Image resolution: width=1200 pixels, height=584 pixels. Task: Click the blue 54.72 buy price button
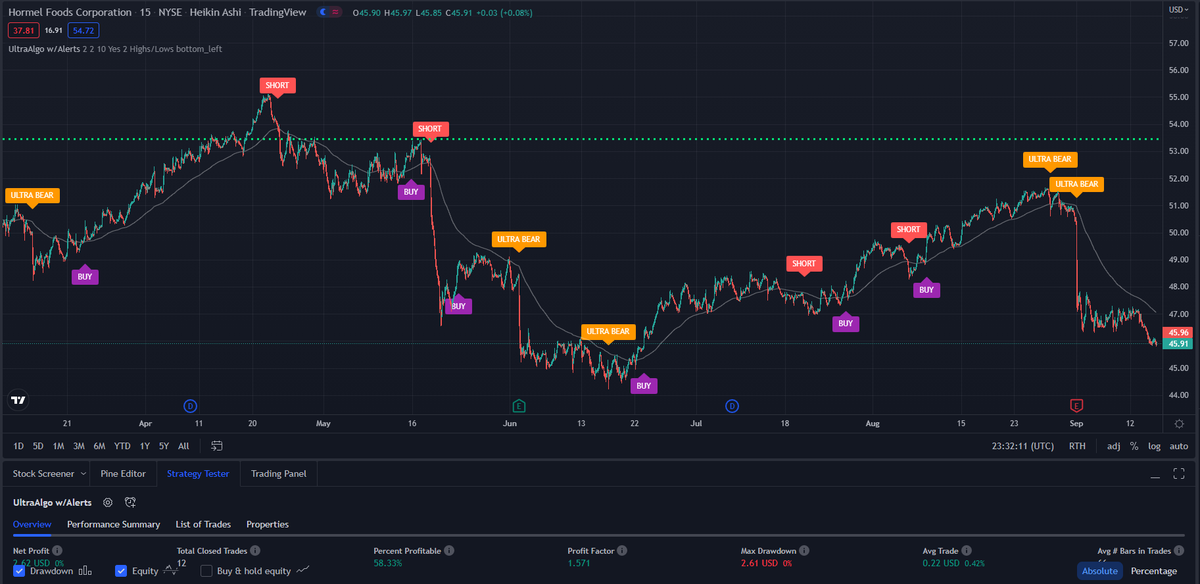coord(85,30)
